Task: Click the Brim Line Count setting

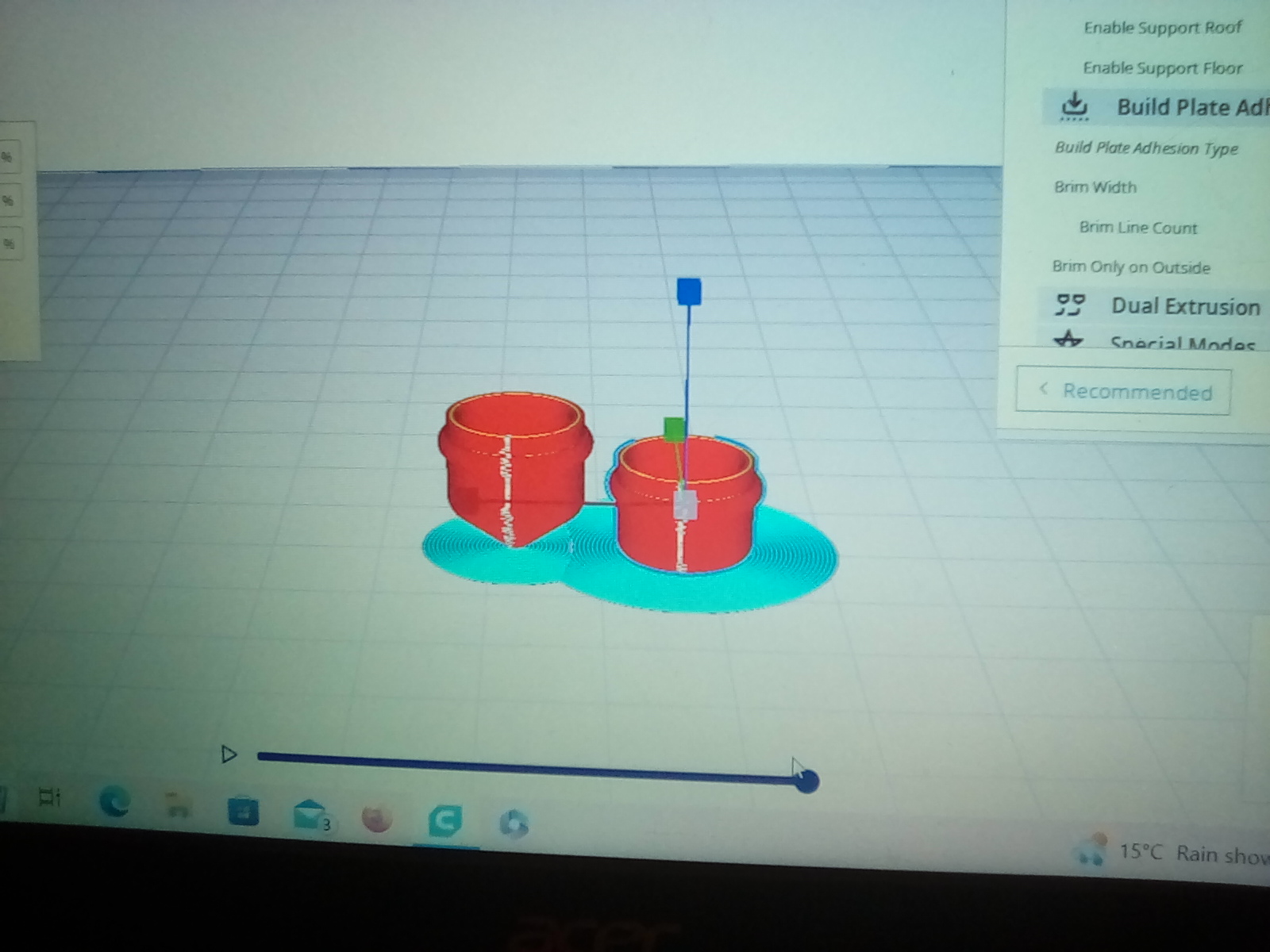Action: (x=1138, y=228)
